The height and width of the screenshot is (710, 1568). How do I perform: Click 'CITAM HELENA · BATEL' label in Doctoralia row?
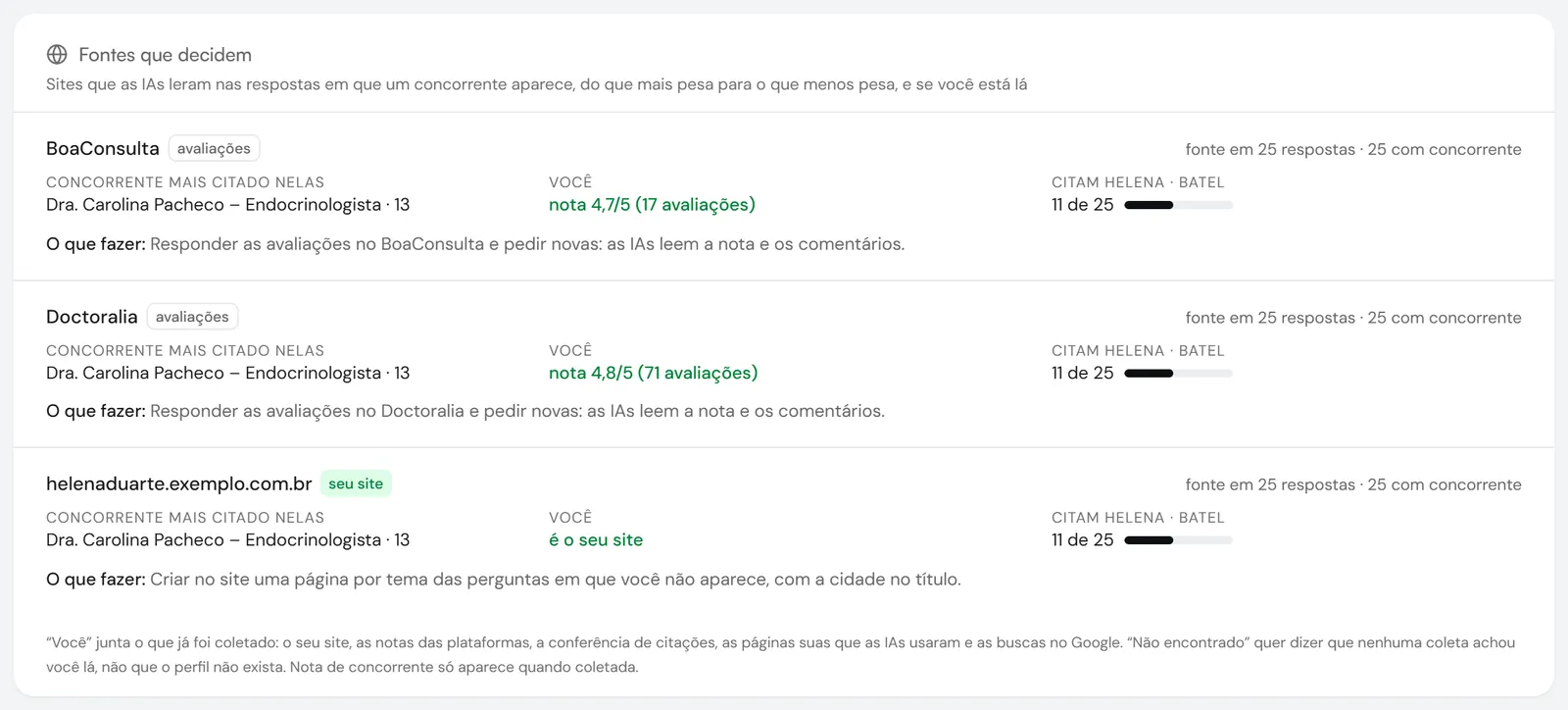click(1138, 351)
